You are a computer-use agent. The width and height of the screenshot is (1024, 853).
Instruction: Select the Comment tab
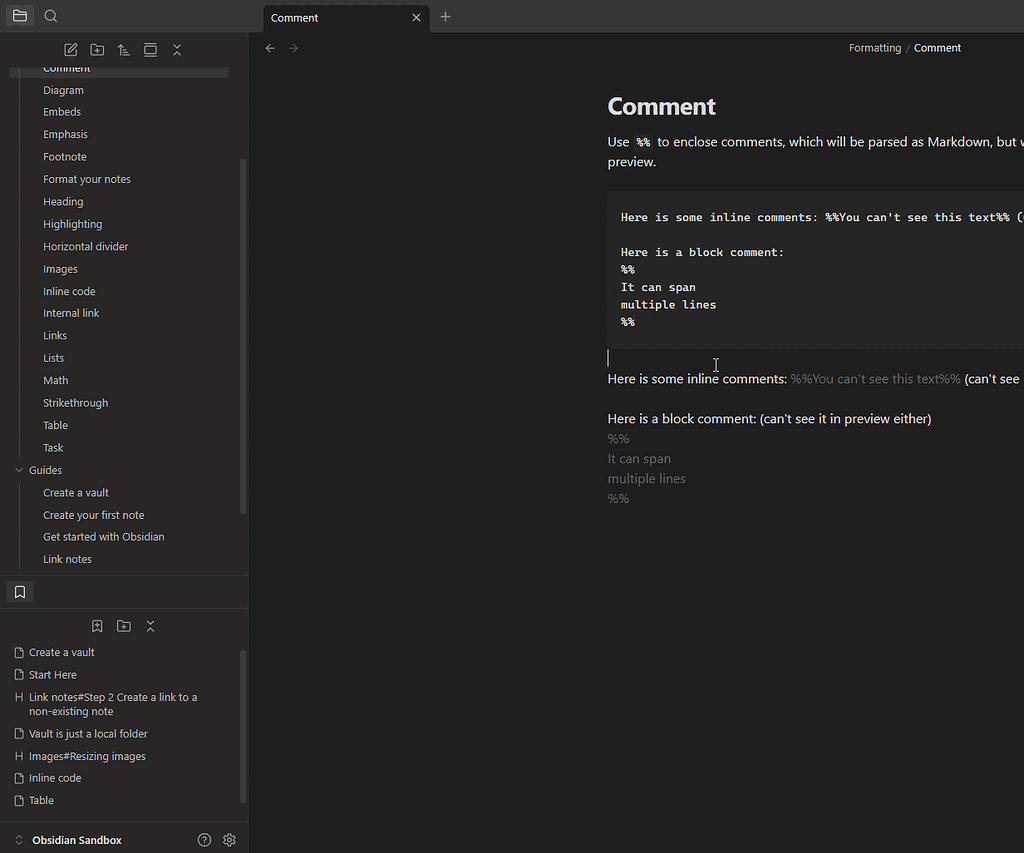click(x=294, y=17)
